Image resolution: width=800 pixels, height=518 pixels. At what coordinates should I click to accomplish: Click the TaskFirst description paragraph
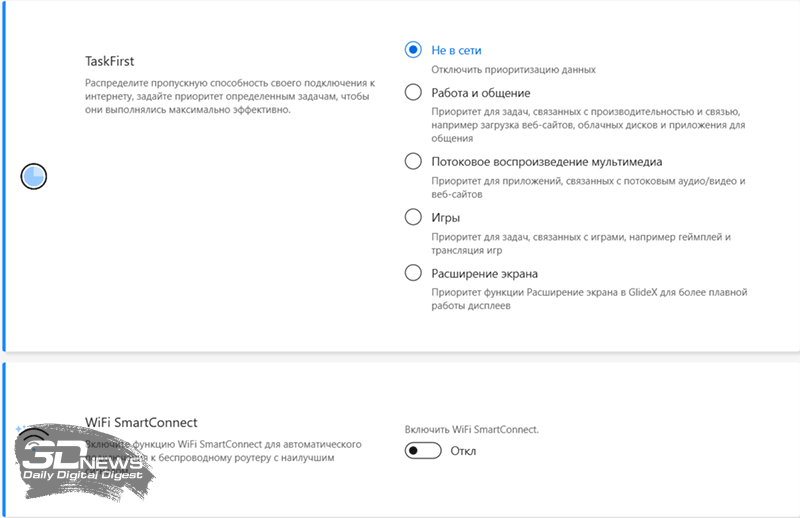(x=229, y=96)
